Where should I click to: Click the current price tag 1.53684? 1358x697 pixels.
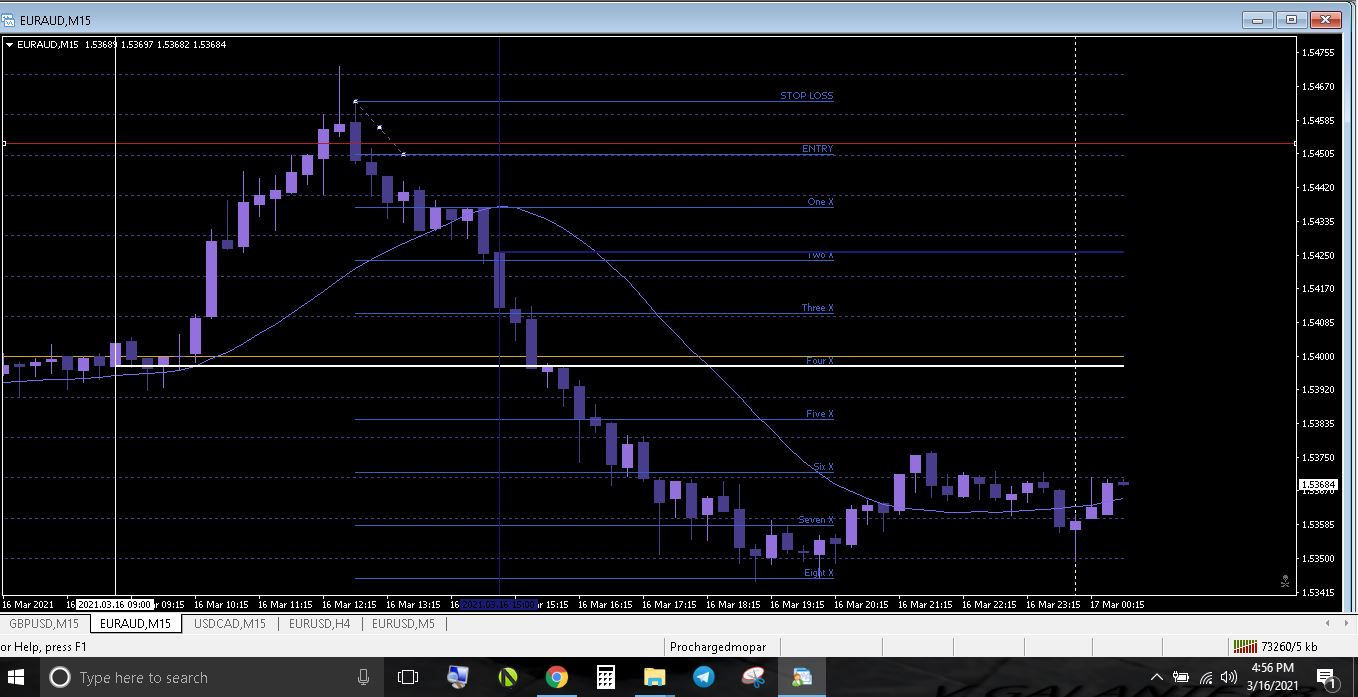1317,485
